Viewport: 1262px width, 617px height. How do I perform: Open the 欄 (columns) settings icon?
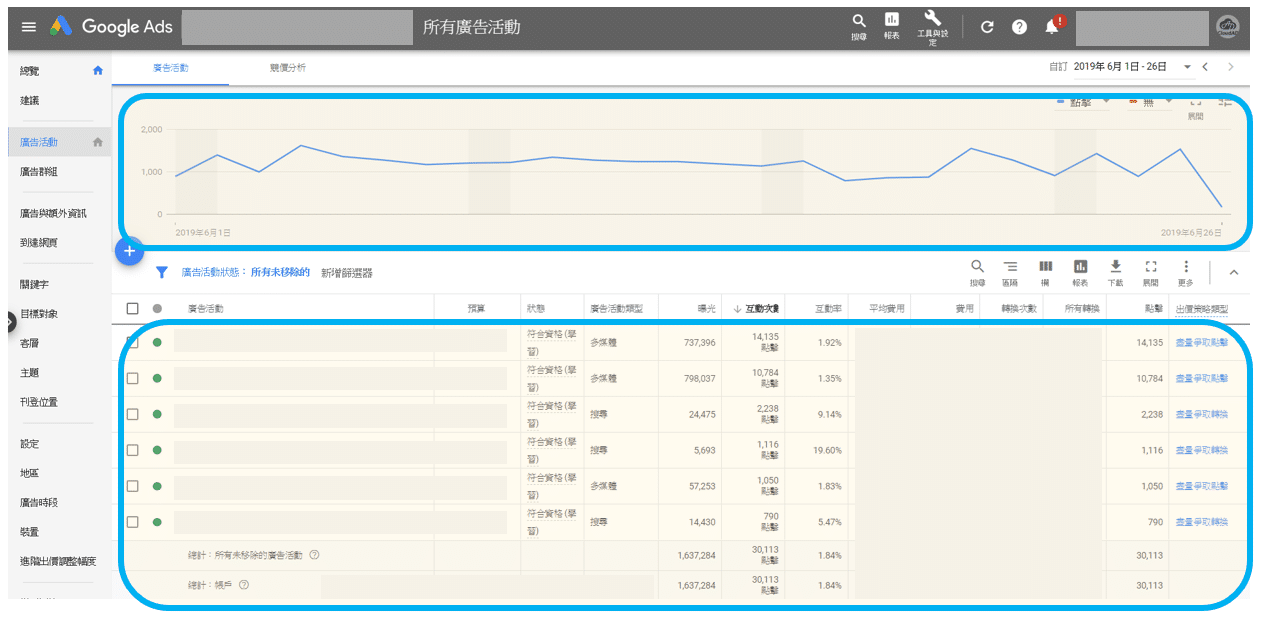pos(1046,267)
